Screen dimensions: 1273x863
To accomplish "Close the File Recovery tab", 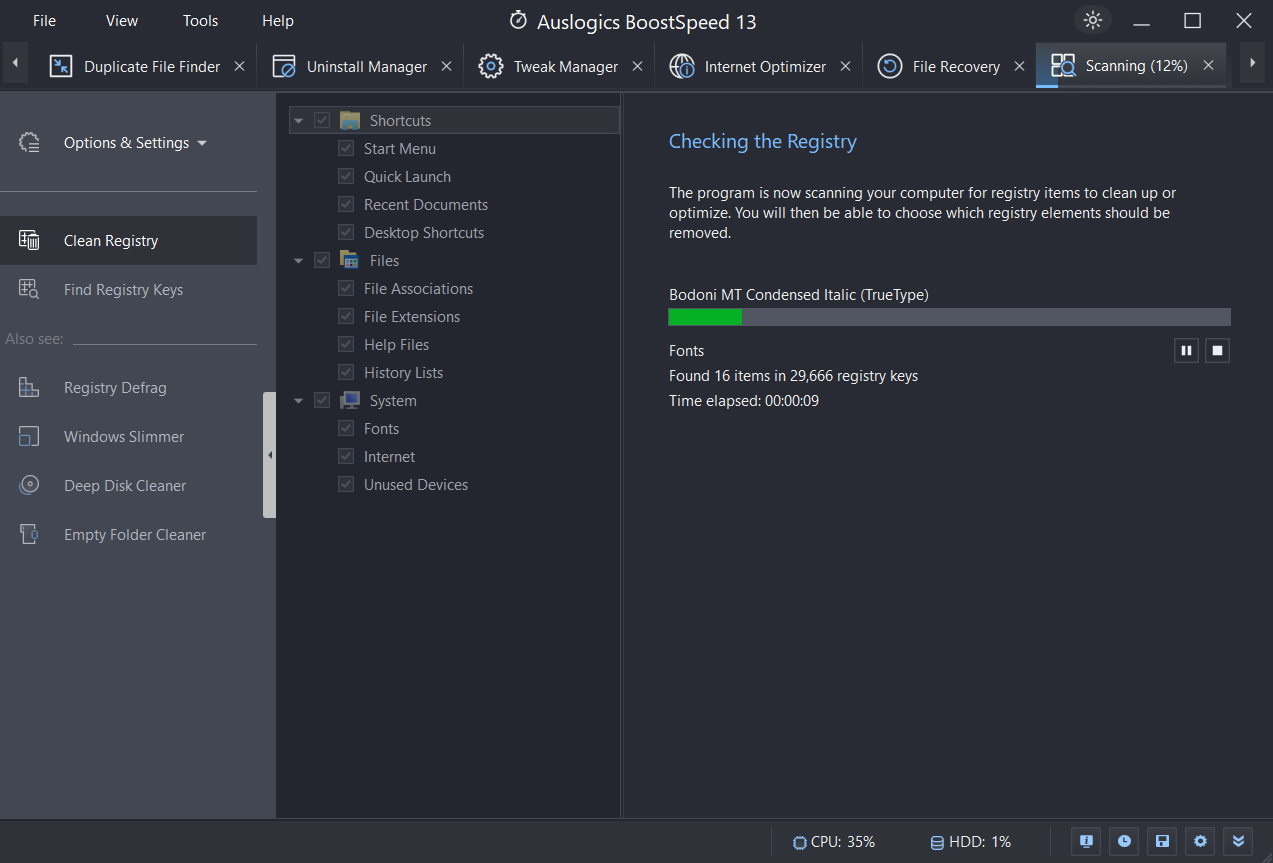I will (1019, 66).
